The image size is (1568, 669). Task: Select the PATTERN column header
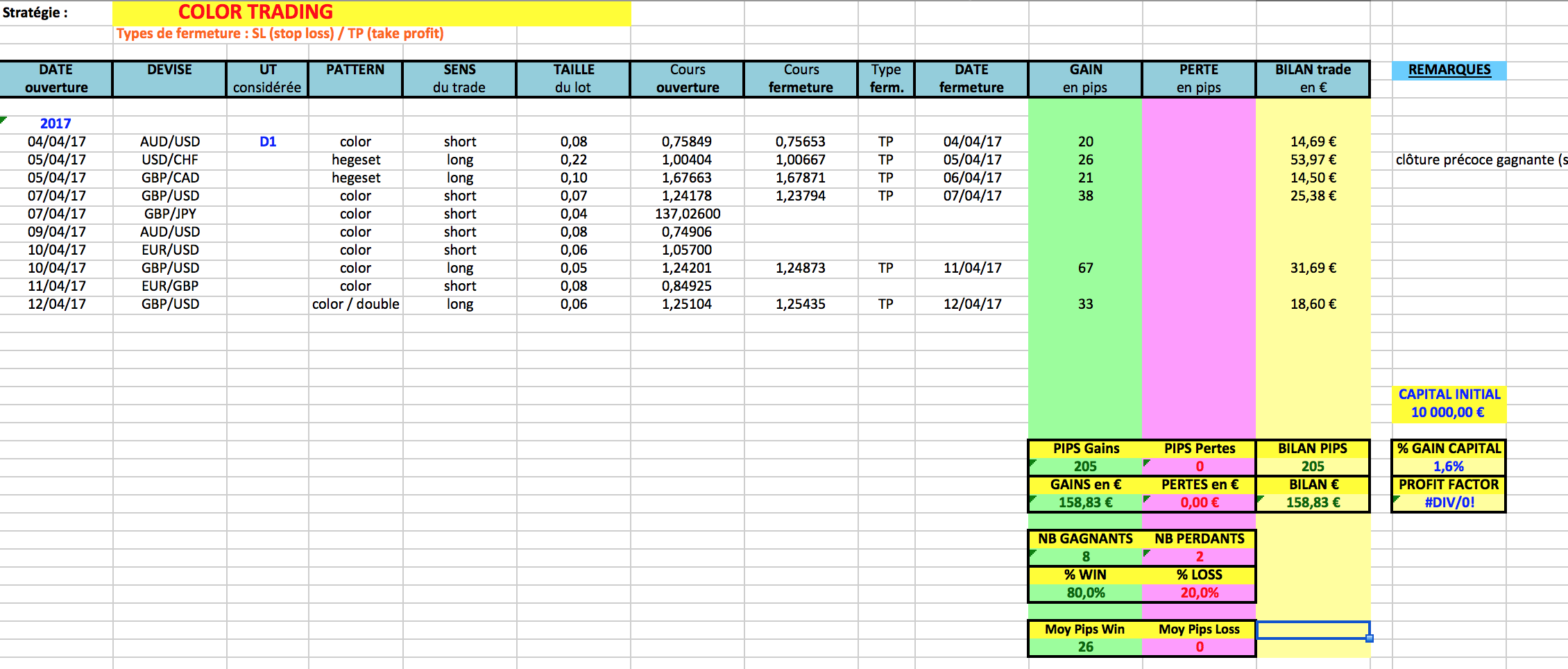(355, 78)
